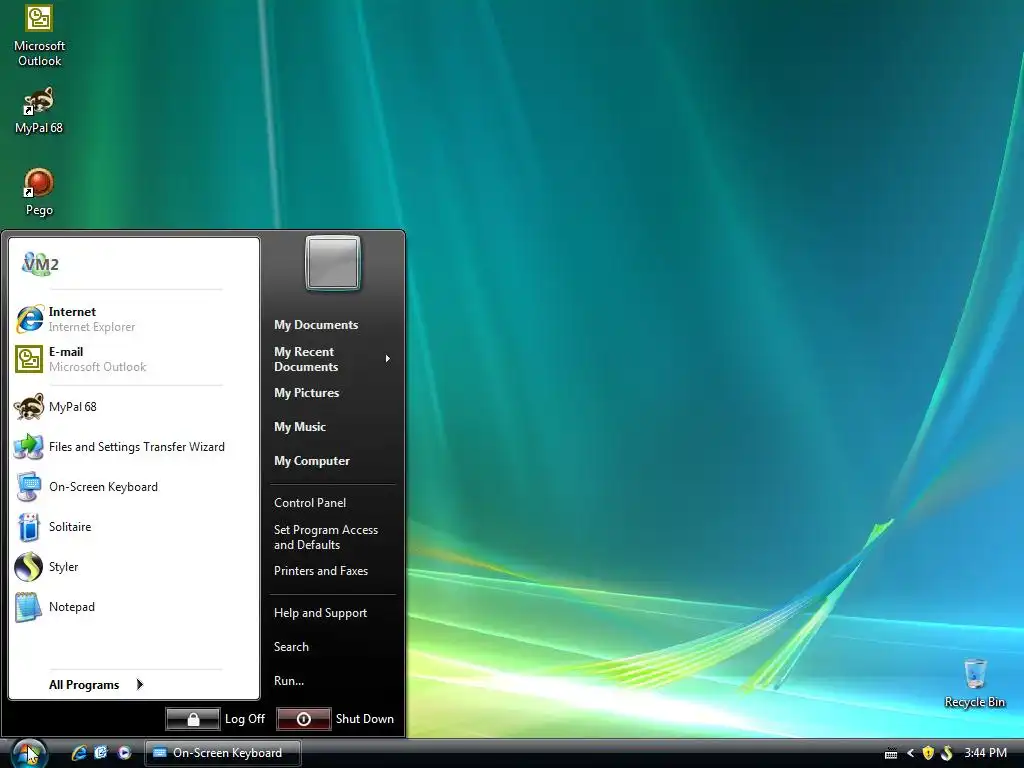Open My Computer
This screenshot has height=768, width=1024.
(x=312, y=460)
